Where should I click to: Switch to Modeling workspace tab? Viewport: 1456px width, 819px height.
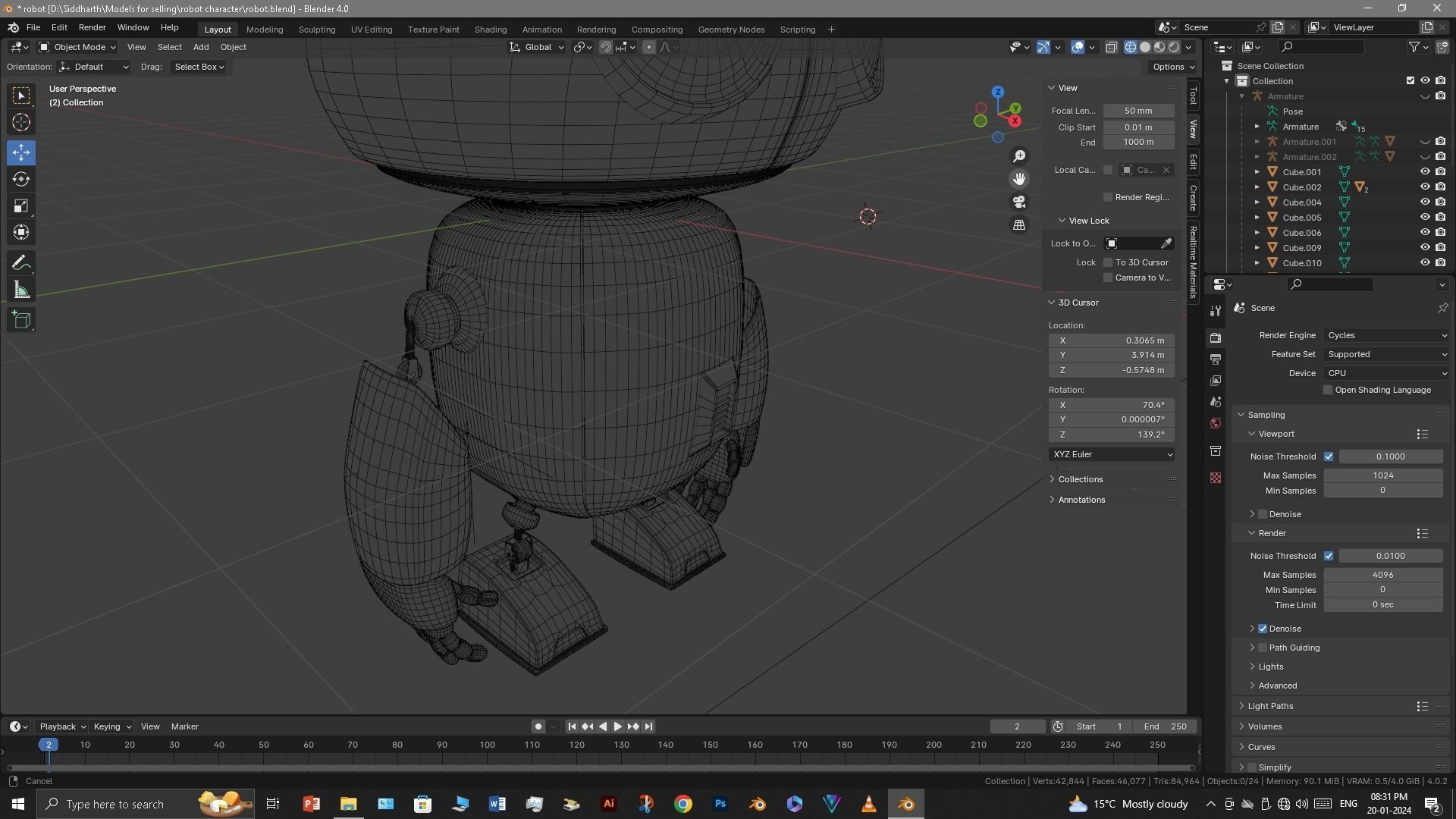click(x=265, y=30)
